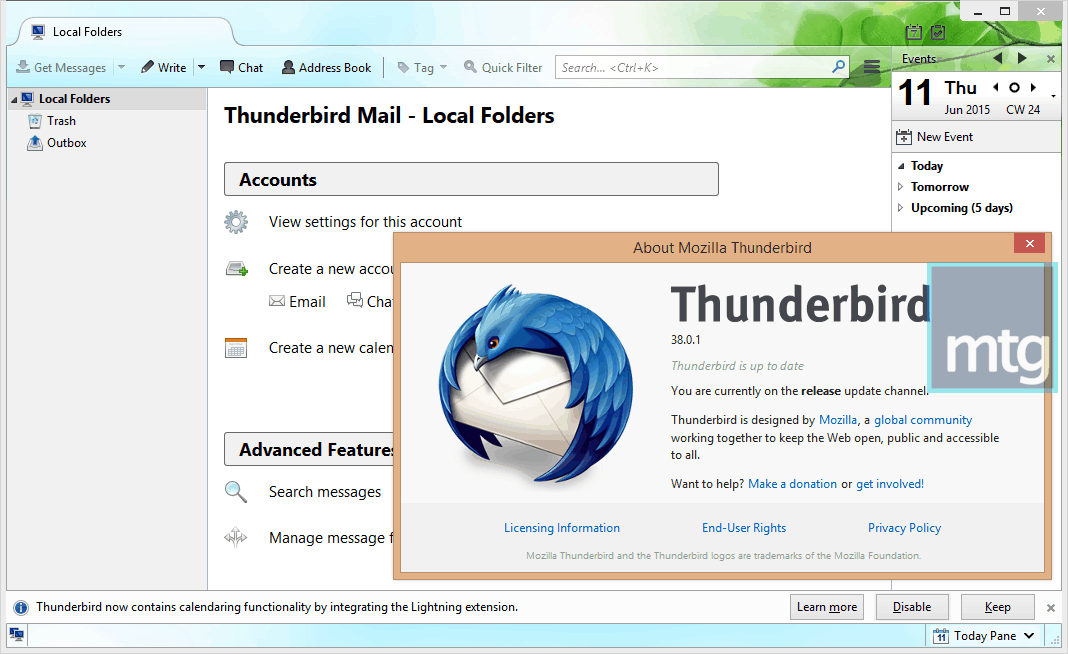
Task: Open the Tasks tab icon
Action: pos(937,33)
